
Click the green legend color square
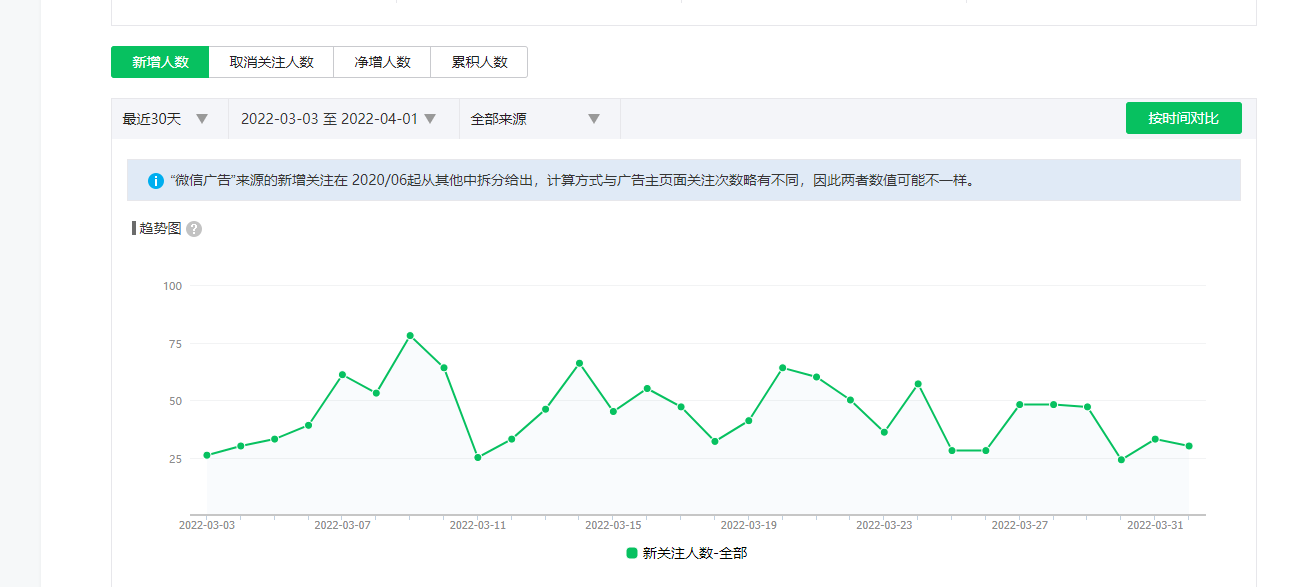pos(632,553)
